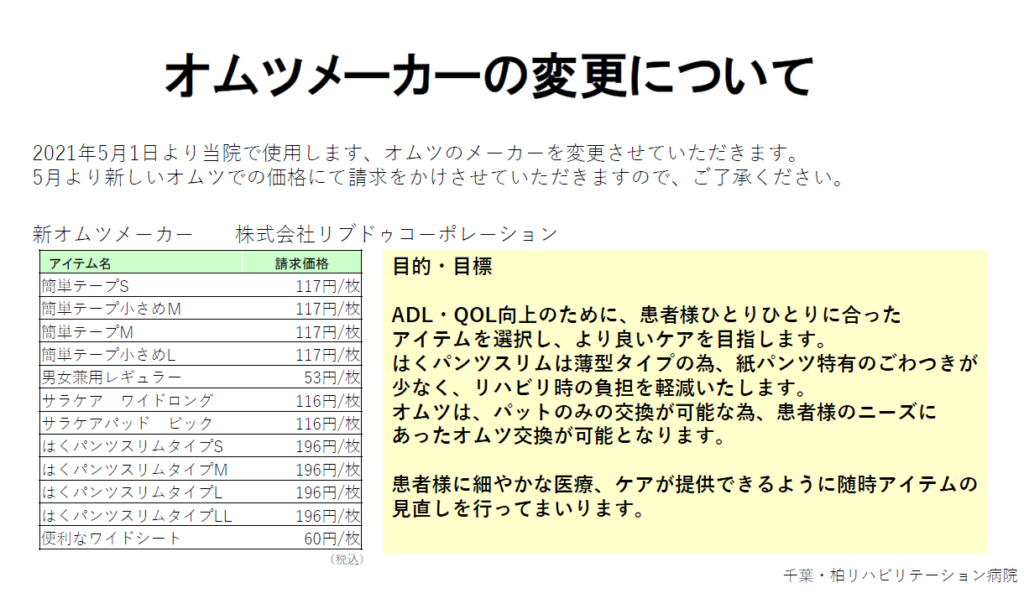Viewport: 1024px width, 609px height.
Task: Click the title オムツメーカーの変更について
Action: [488, 76]
